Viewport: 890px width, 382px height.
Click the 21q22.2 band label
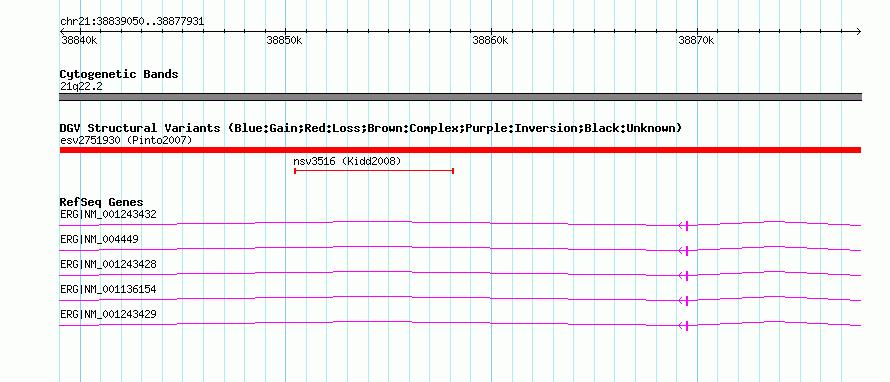pos(81,86)
